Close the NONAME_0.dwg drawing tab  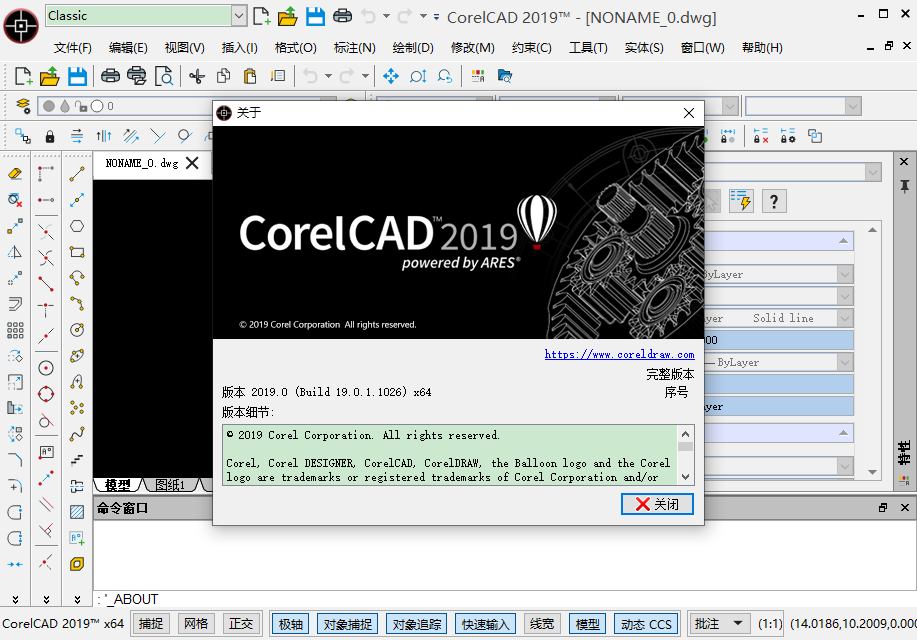tap(192, 163)
